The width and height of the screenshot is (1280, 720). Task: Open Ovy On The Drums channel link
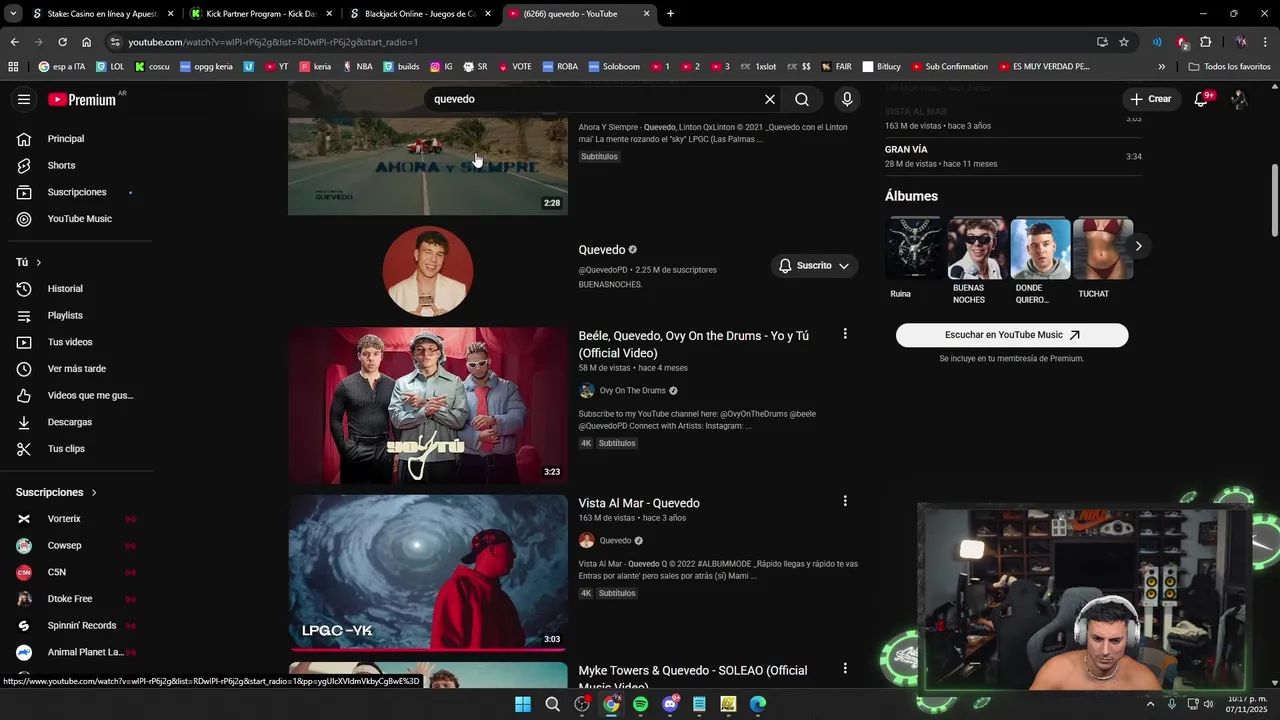(x=632, y=391)
